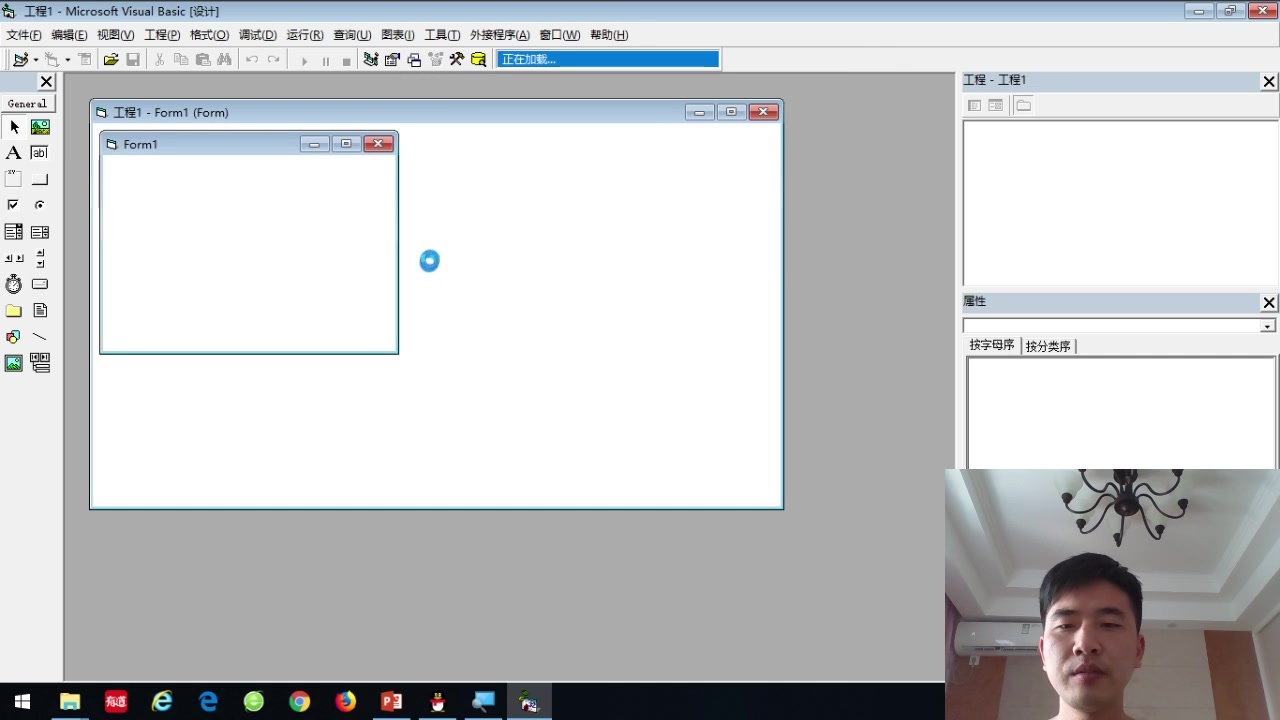Open the 工具(T) menu

[443, 35]
